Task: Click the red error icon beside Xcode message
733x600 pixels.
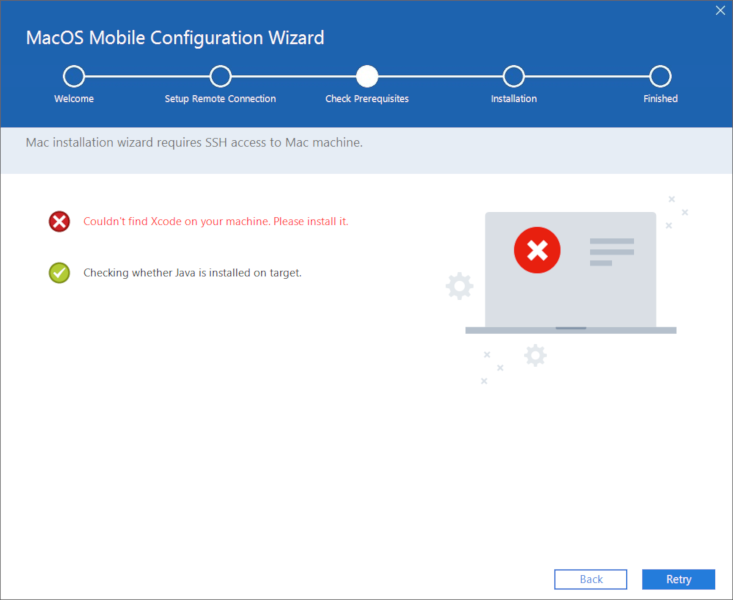Action: 59,221
